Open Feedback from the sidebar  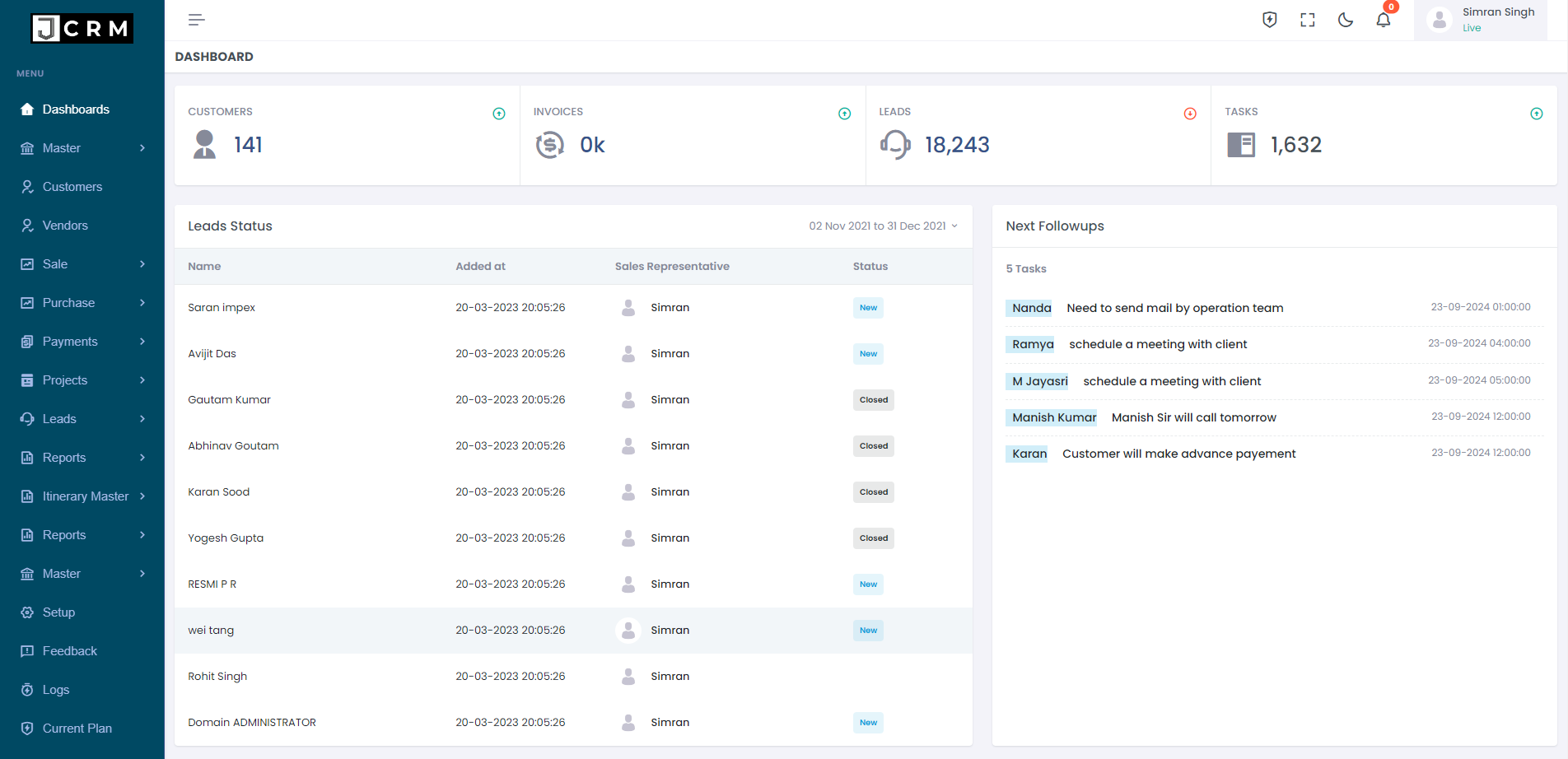[70, 650]
